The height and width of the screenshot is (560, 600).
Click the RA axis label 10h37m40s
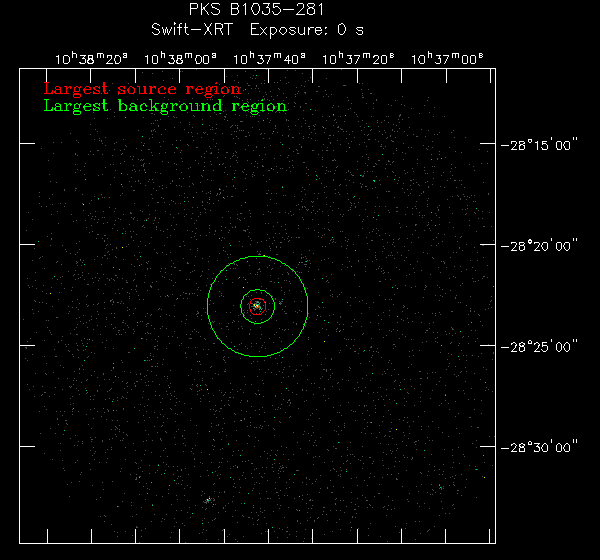(x=269, y=59)
